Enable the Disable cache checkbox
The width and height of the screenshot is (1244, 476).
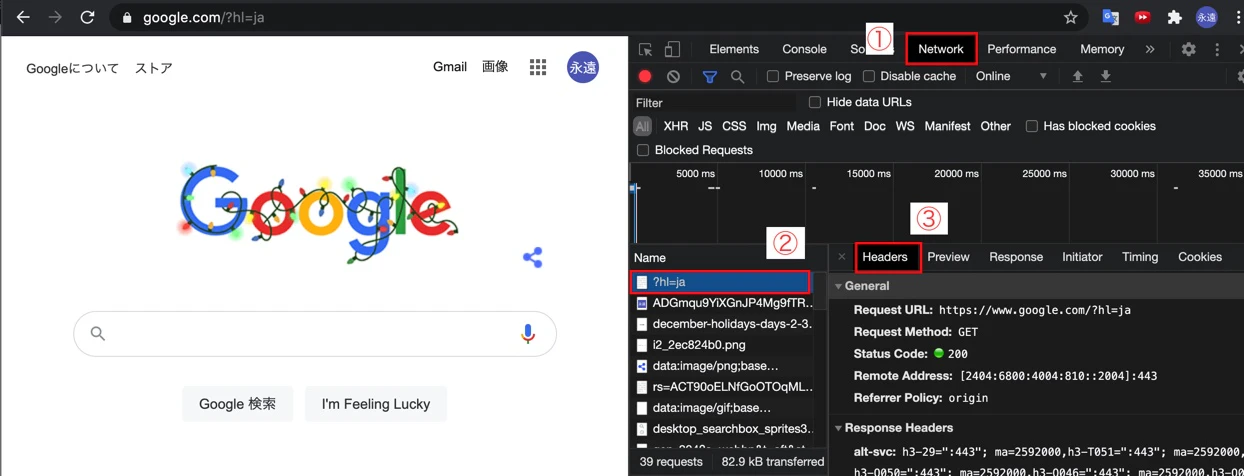pos(869,76)
